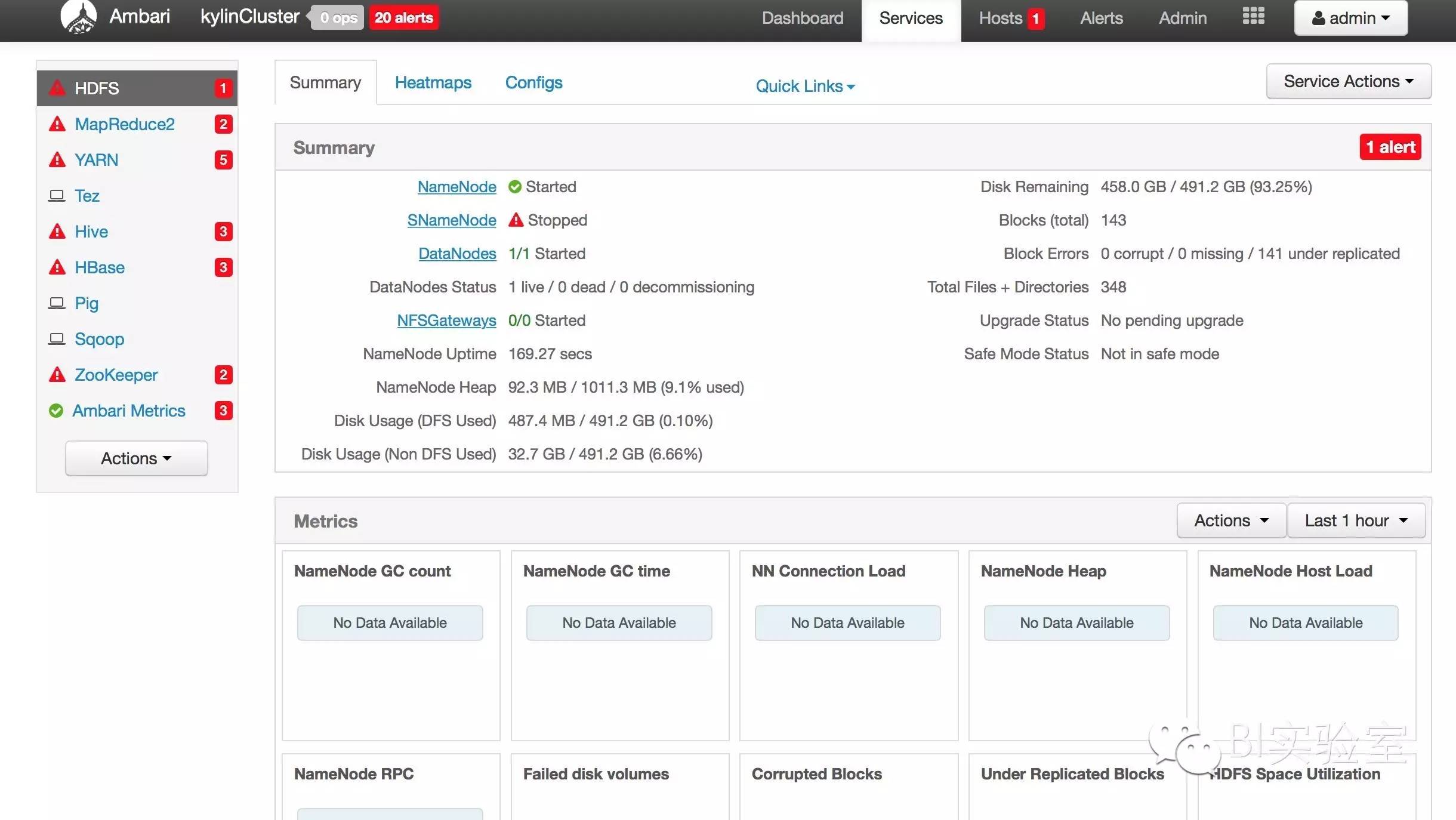The image size is (1456, 820).
Task: Click the Ambari Metrics alert count badge
Action: click(223, 411)
